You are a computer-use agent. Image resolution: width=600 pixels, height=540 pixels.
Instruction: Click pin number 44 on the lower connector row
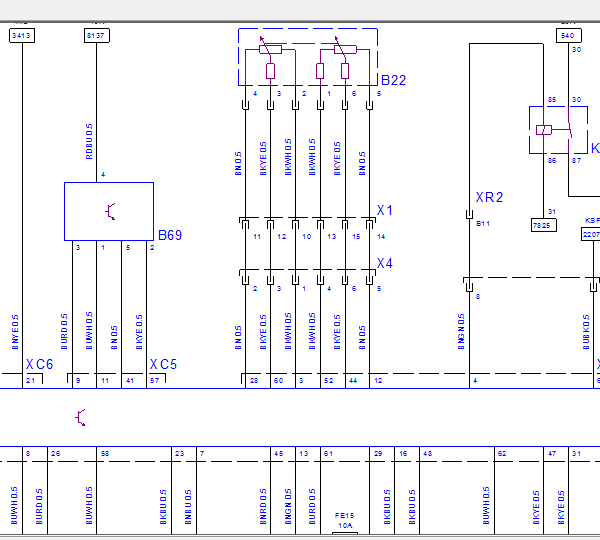click(x=353, y=380)
